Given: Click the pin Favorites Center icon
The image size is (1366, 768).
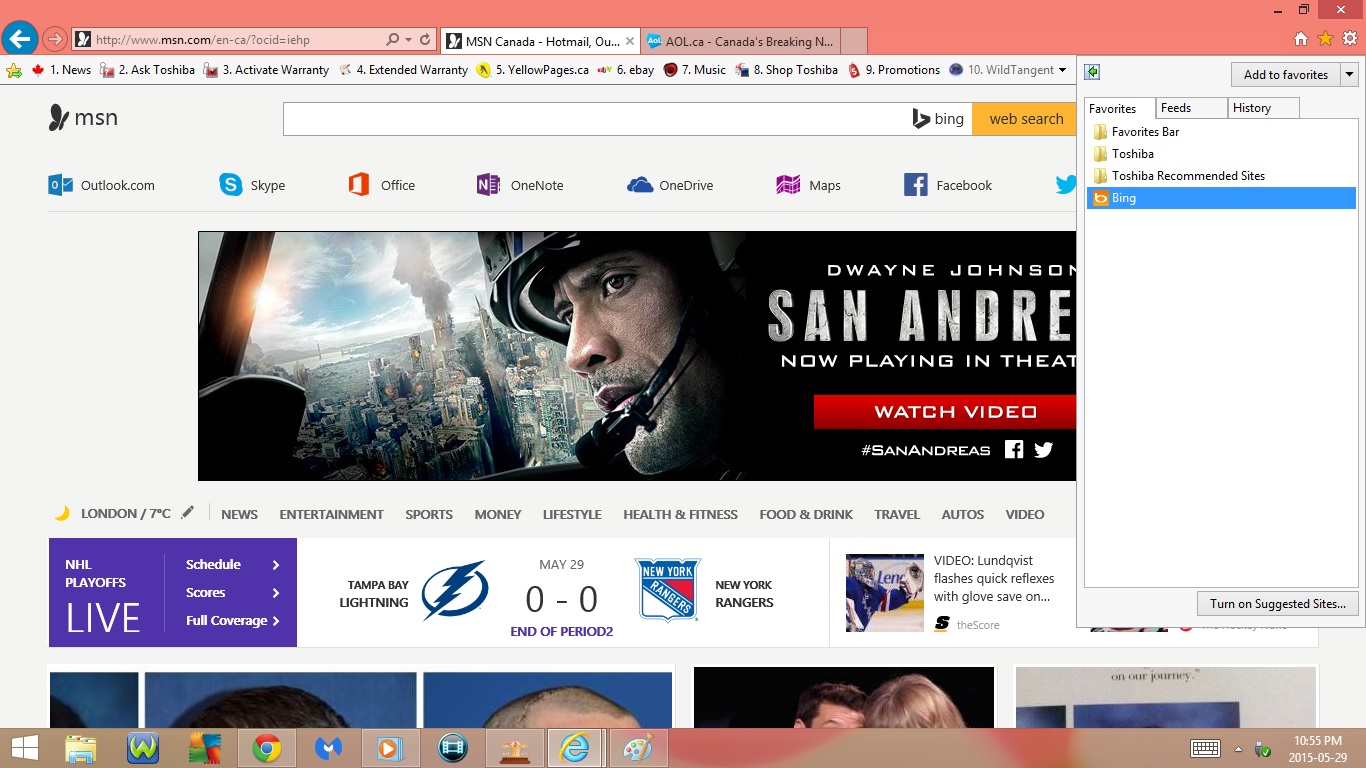Looking at the screenshot, I should pos(1093,72).
